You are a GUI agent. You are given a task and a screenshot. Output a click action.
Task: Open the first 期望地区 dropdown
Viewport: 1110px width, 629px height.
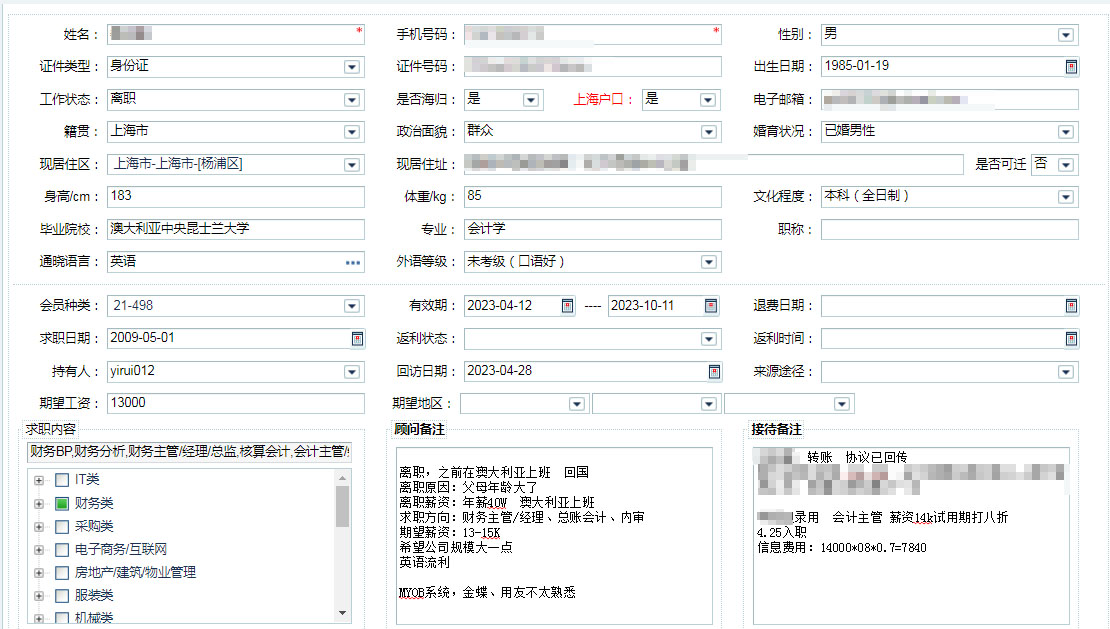[577, 404]
